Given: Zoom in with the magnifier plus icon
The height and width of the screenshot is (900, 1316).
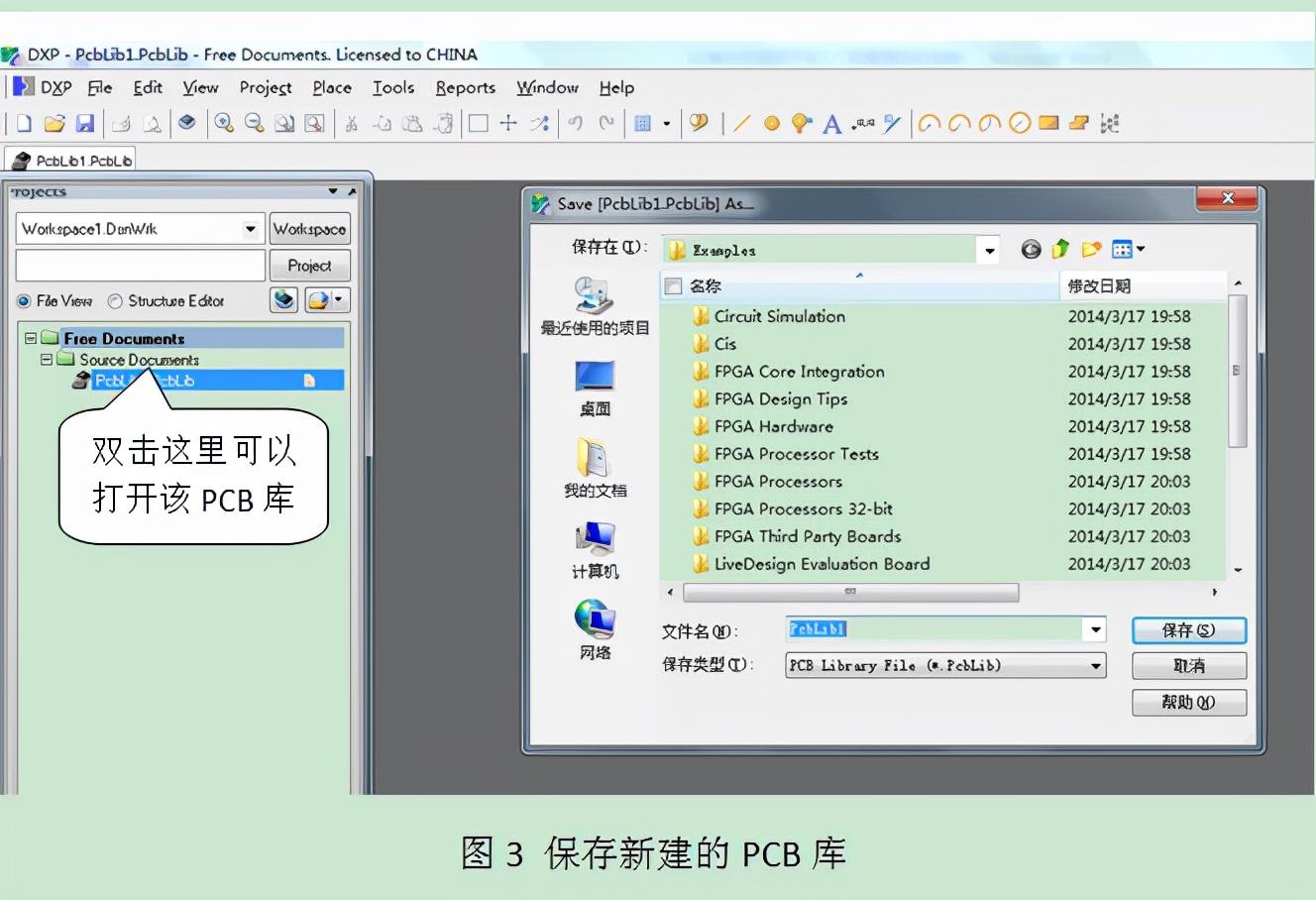Looking at the screenshot, I should pos(224,123).
